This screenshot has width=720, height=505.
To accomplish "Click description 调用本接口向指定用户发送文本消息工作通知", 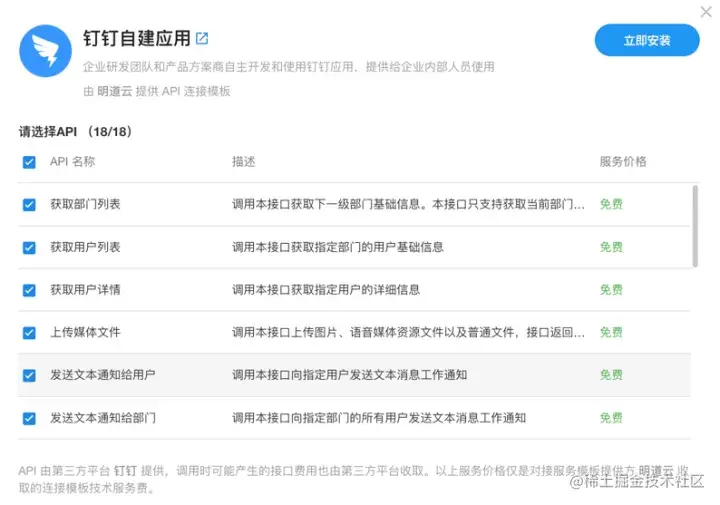I will coord(349,375).
